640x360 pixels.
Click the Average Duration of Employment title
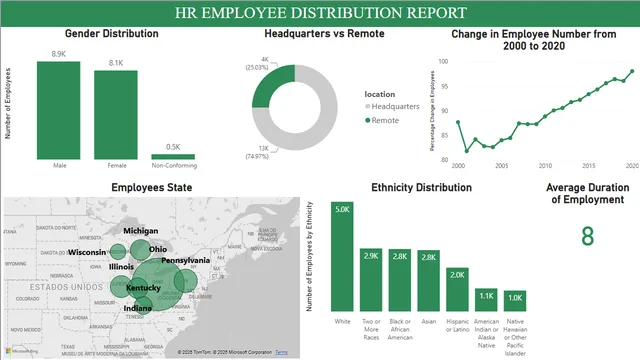[588, 193]
